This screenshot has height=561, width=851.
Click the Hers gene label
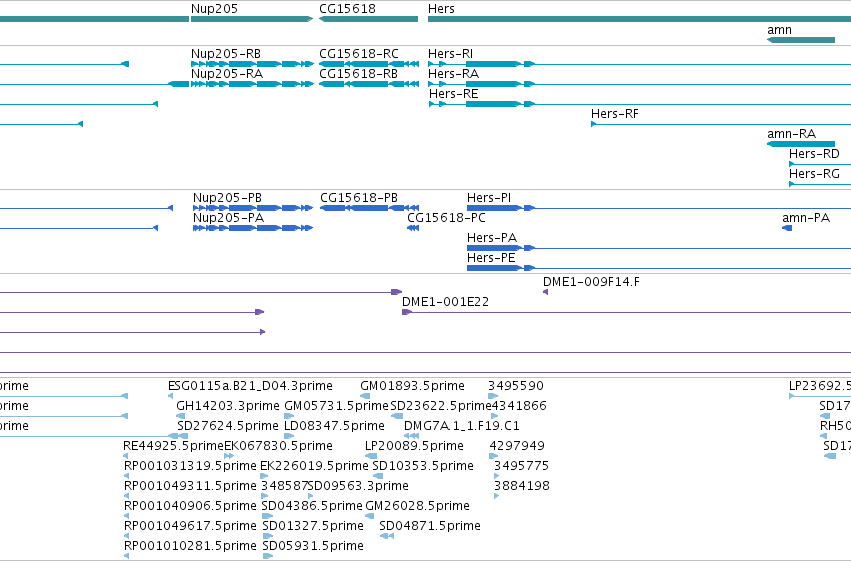441,9
